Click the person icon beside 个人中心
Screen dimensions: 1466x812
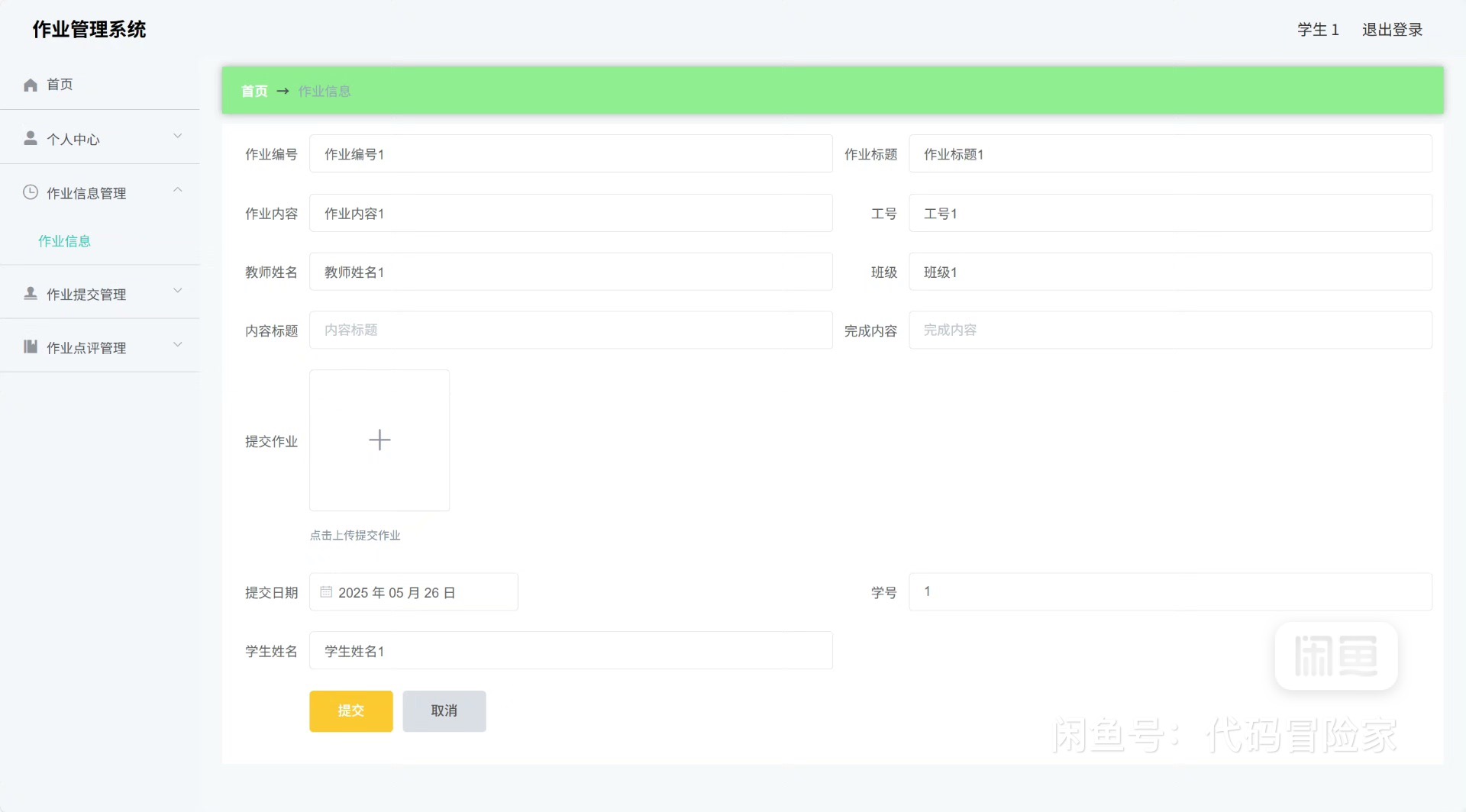31,138
